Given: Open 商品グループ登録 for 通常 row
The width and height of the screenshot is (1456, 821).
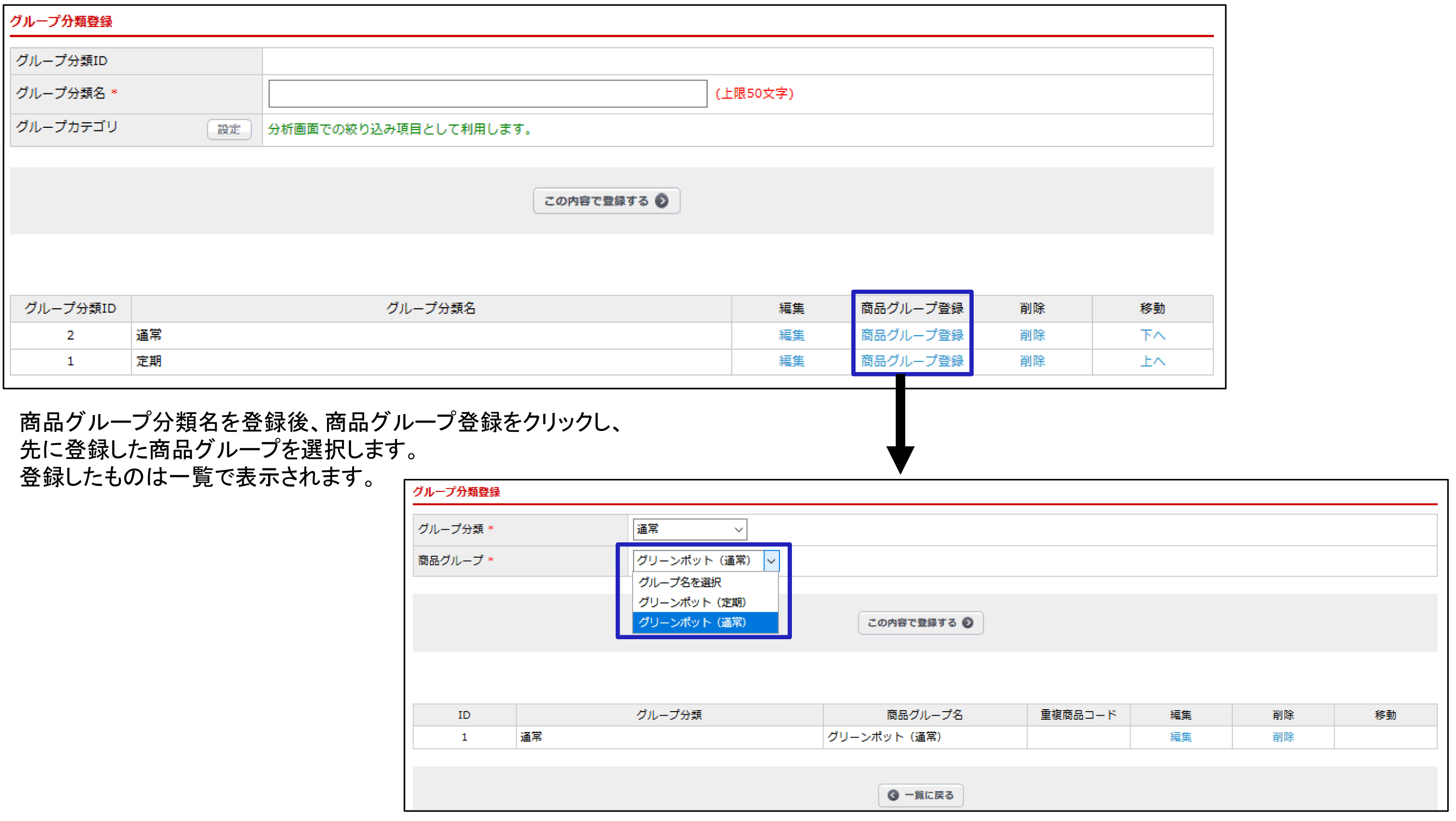Looking at the screenshot, I should point(911,335).
